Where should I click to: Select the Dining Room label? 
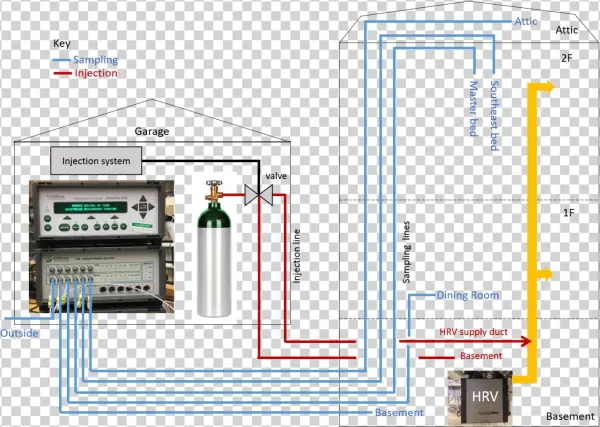(467, 296)
